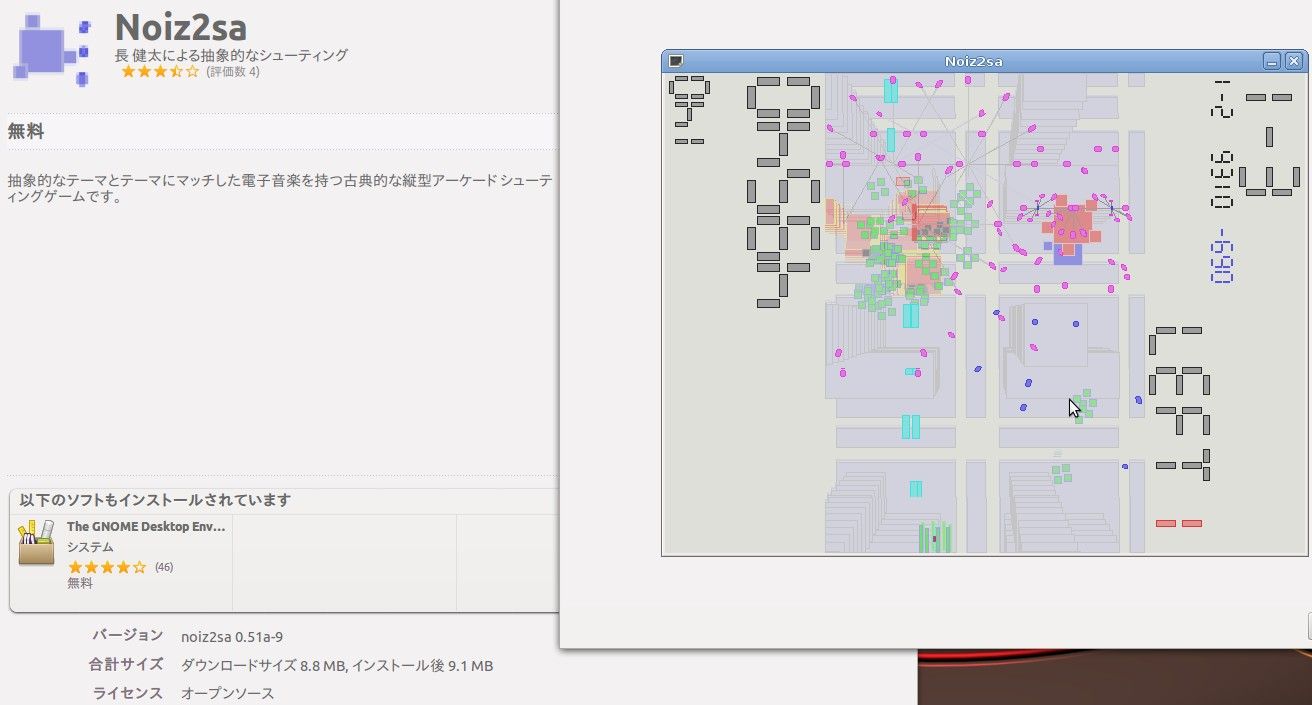Select the developer subtitle 長 健太による抽象的なシューティング
Viewport: 1312px width, 705px height.
(231, 55)
